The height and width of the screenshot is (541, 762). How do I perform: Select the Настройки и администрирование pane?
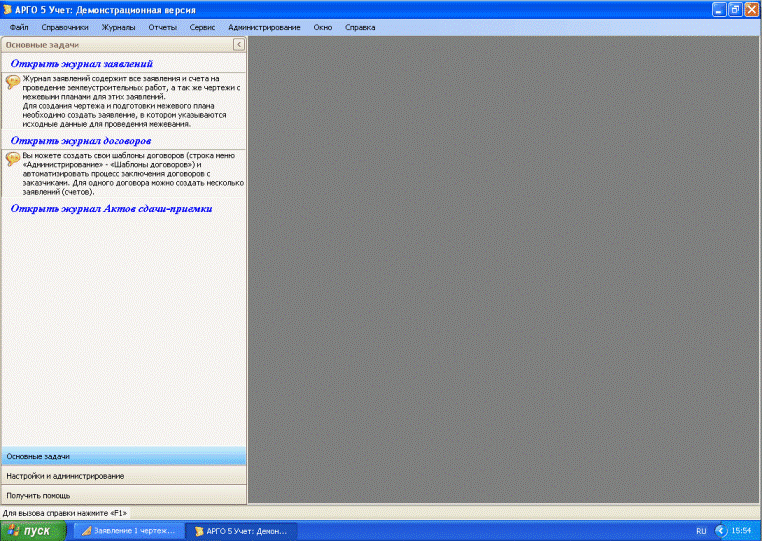click(x=65, y=476)
